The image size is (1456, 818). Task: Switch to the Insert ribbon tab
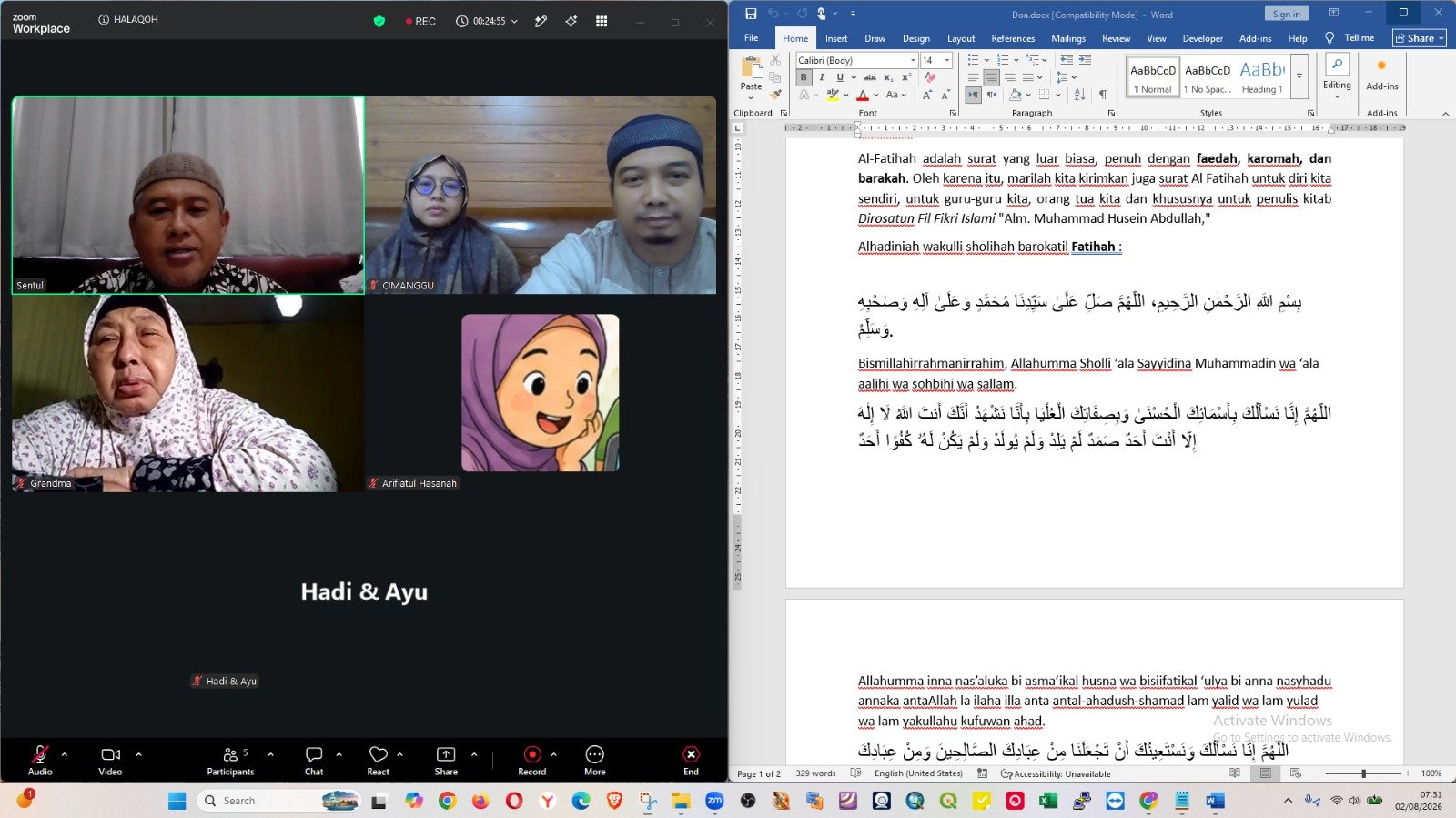point(836,38)
